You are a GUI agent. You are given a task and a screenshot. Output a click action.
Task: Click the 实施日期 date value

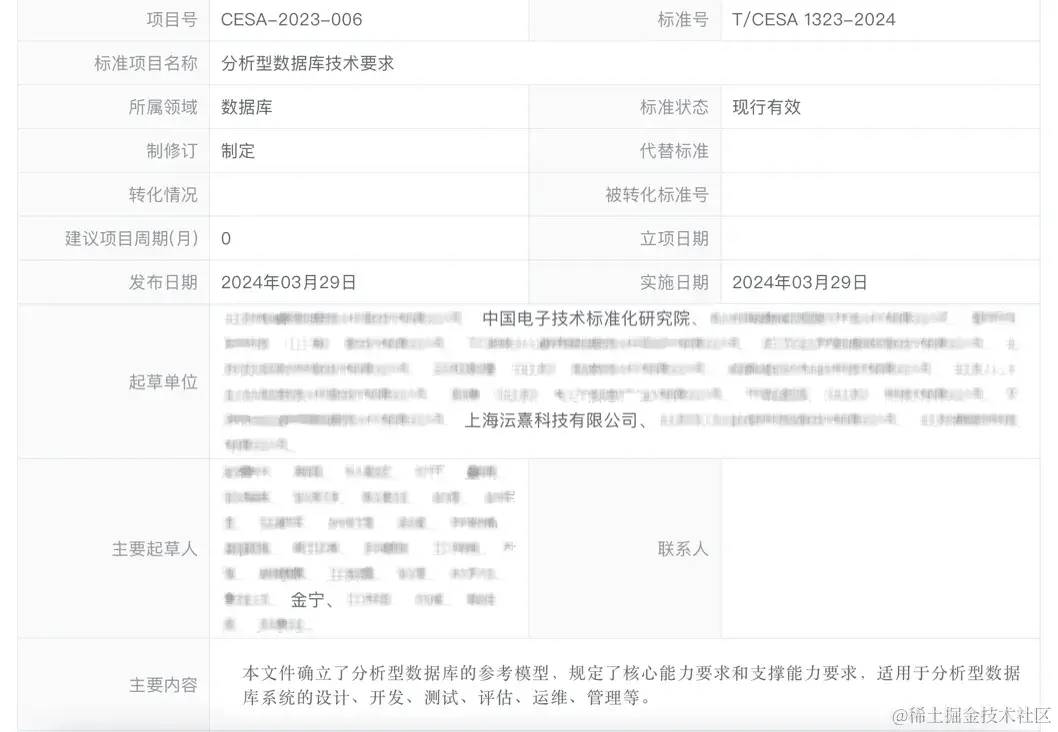pos(798,281)
